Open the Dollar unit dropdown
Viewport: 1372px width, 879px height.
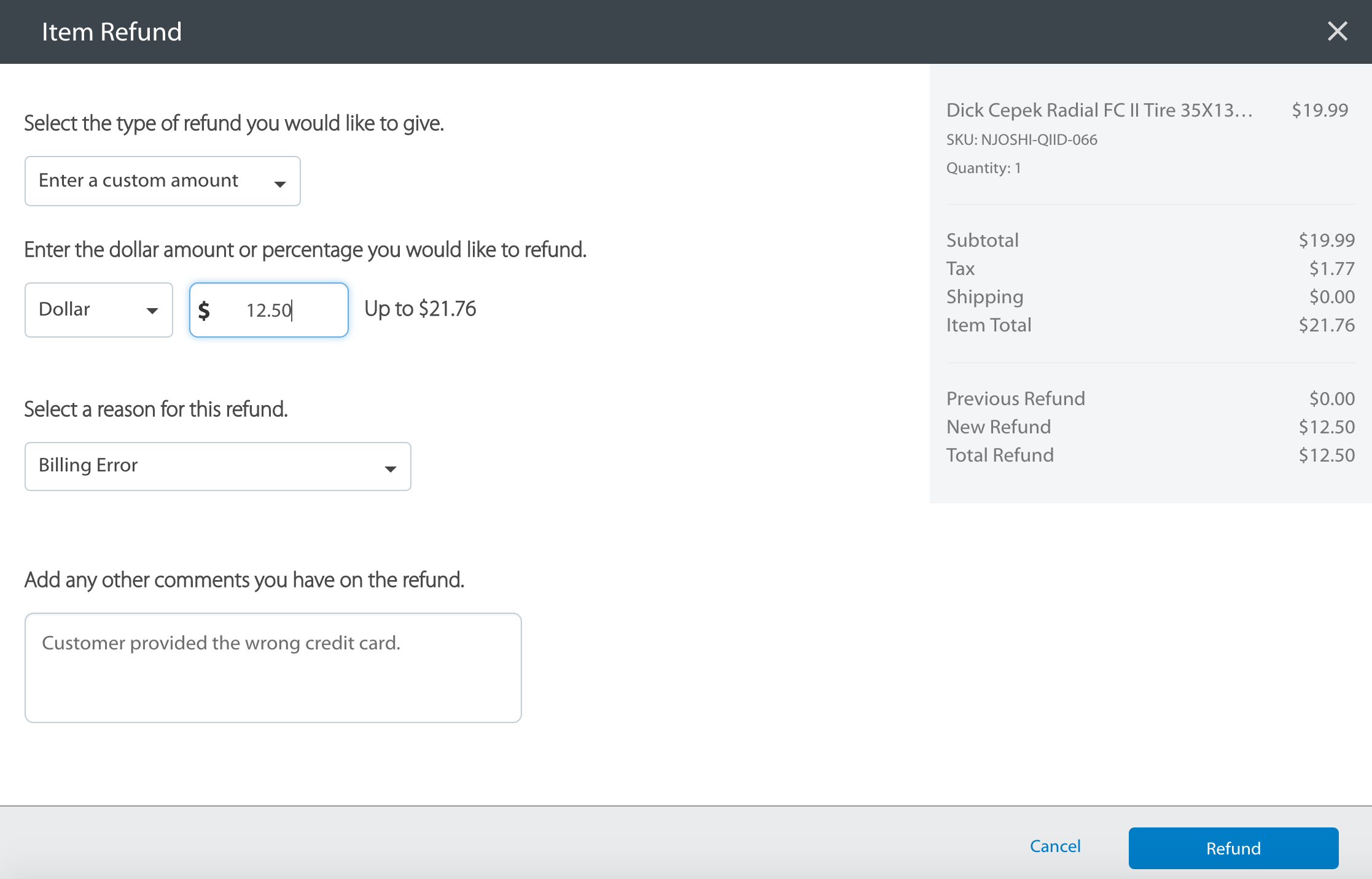98,310
